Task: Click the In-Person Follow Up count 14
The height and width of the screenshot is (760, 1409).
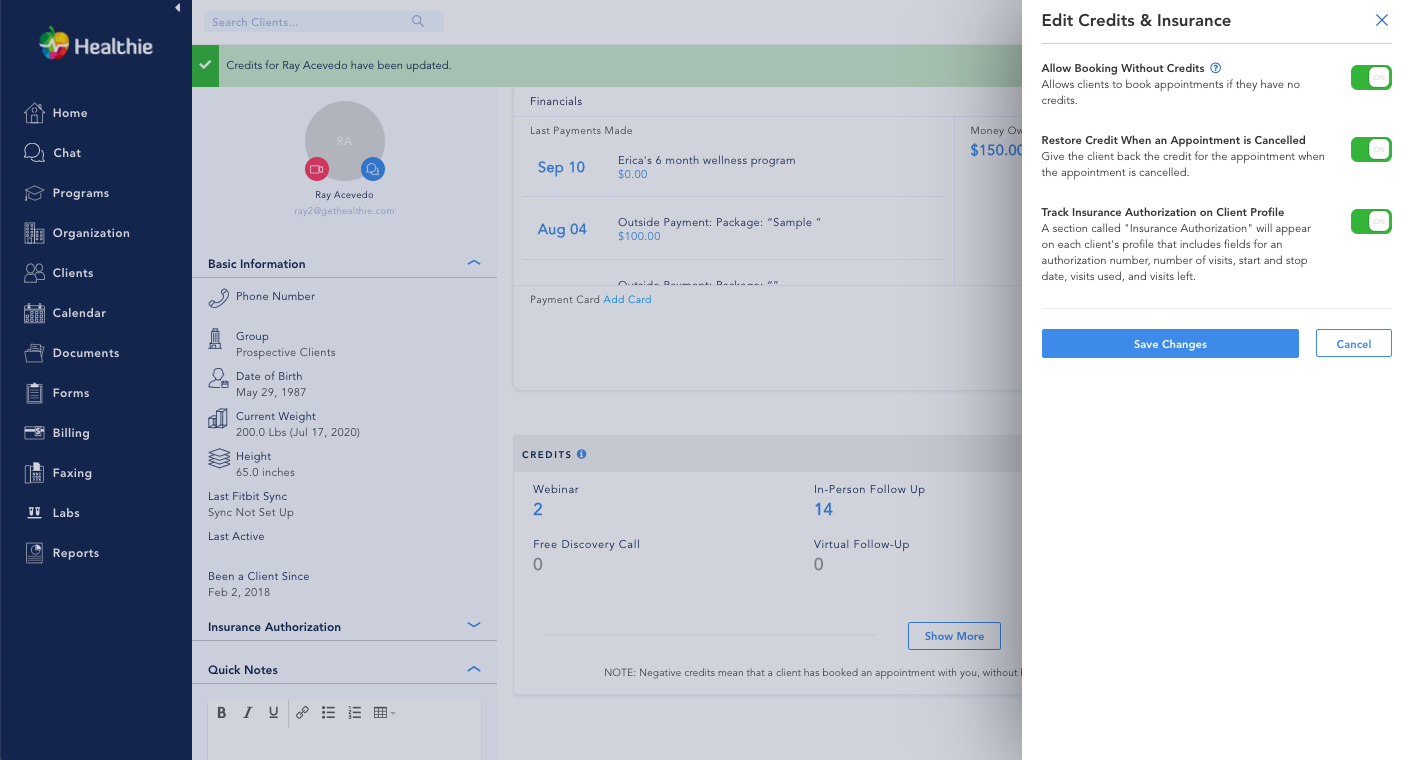Action: tap(823, 510)
